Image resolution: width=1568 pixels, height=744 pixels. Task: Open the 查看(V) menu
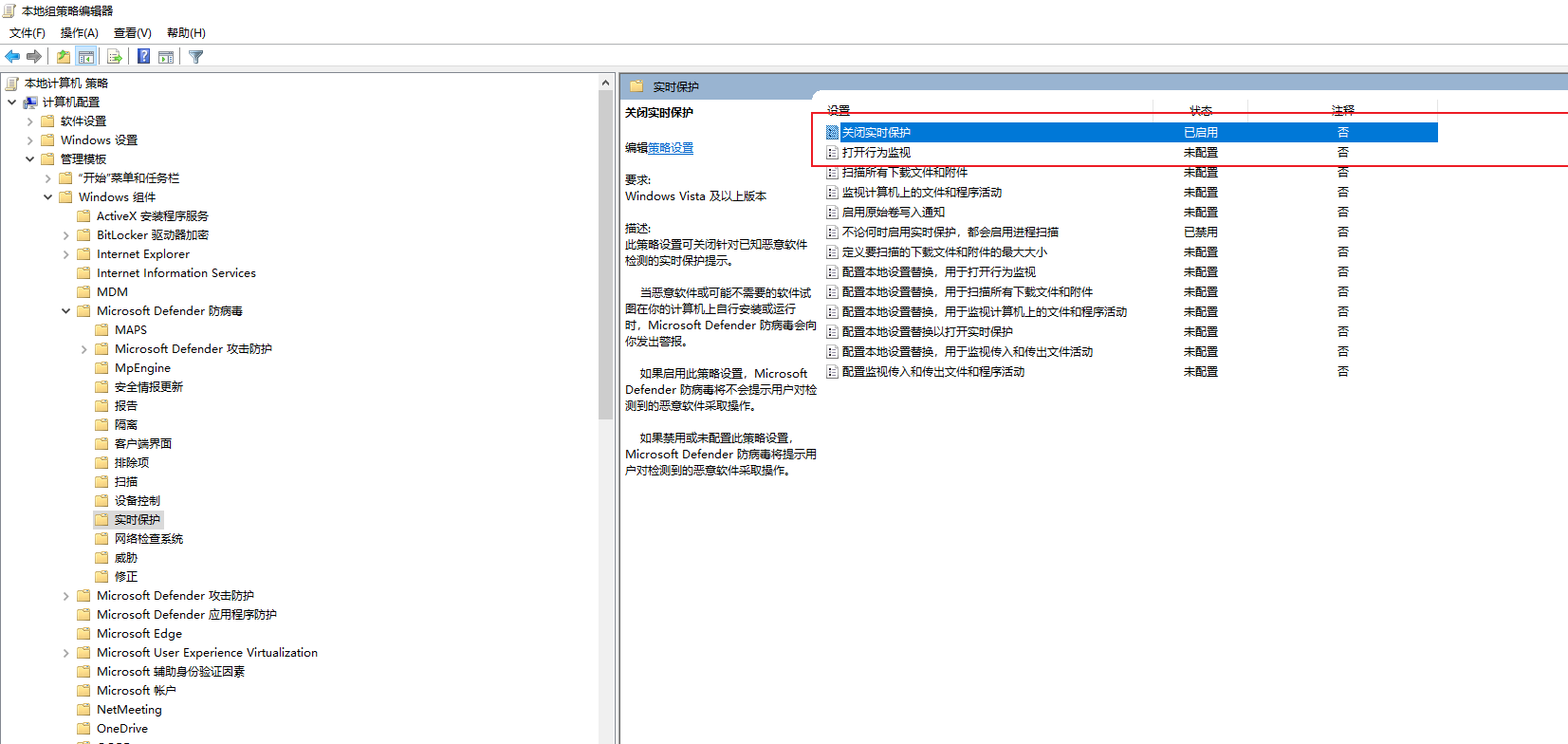click(132, 33)
